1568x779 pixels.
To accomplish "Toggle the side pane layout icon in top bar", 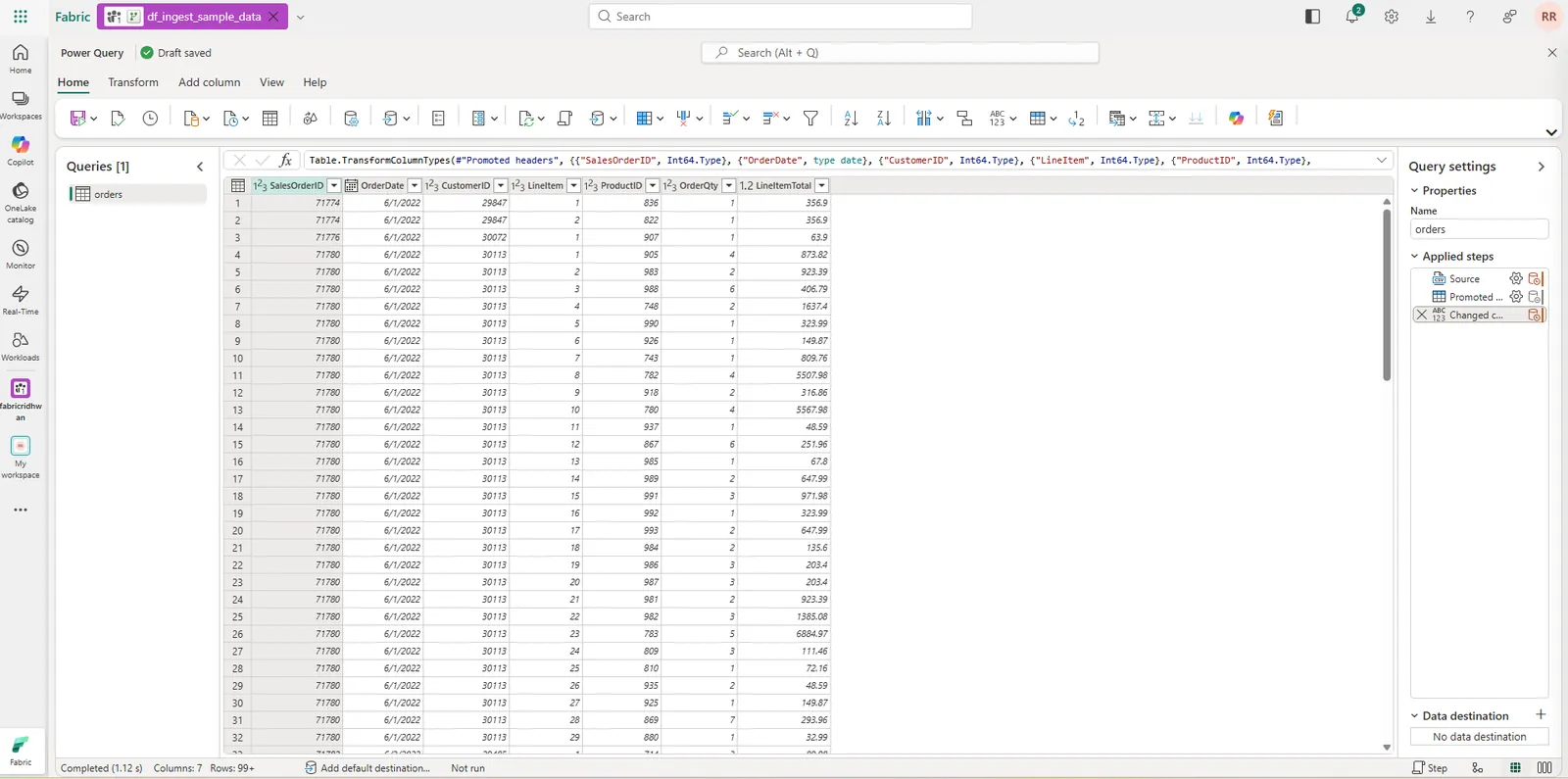I will (x=1313, y=17).
